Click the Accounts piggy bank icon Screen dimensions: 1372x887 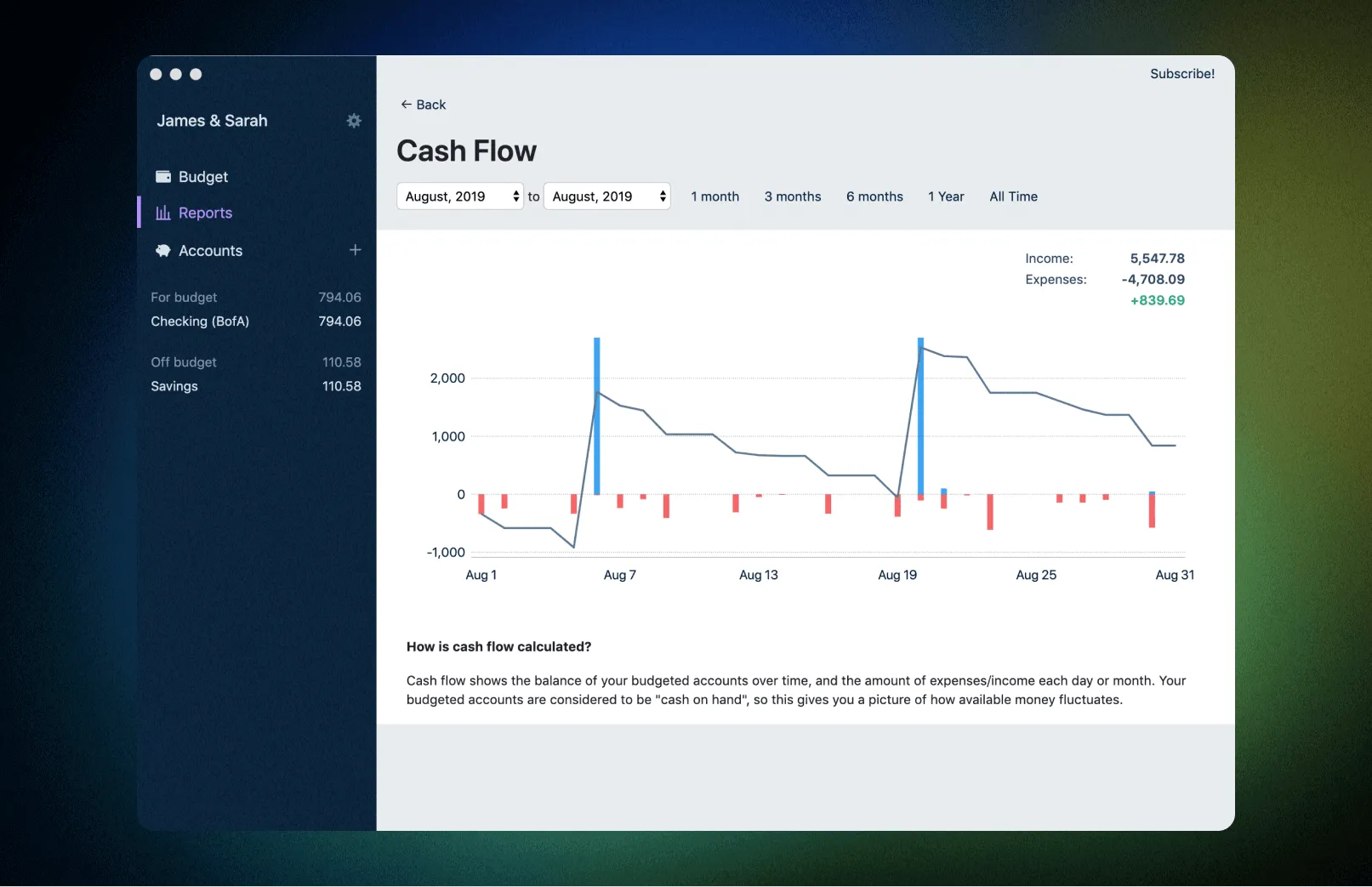pyautogui.click(x=163, y=251)
